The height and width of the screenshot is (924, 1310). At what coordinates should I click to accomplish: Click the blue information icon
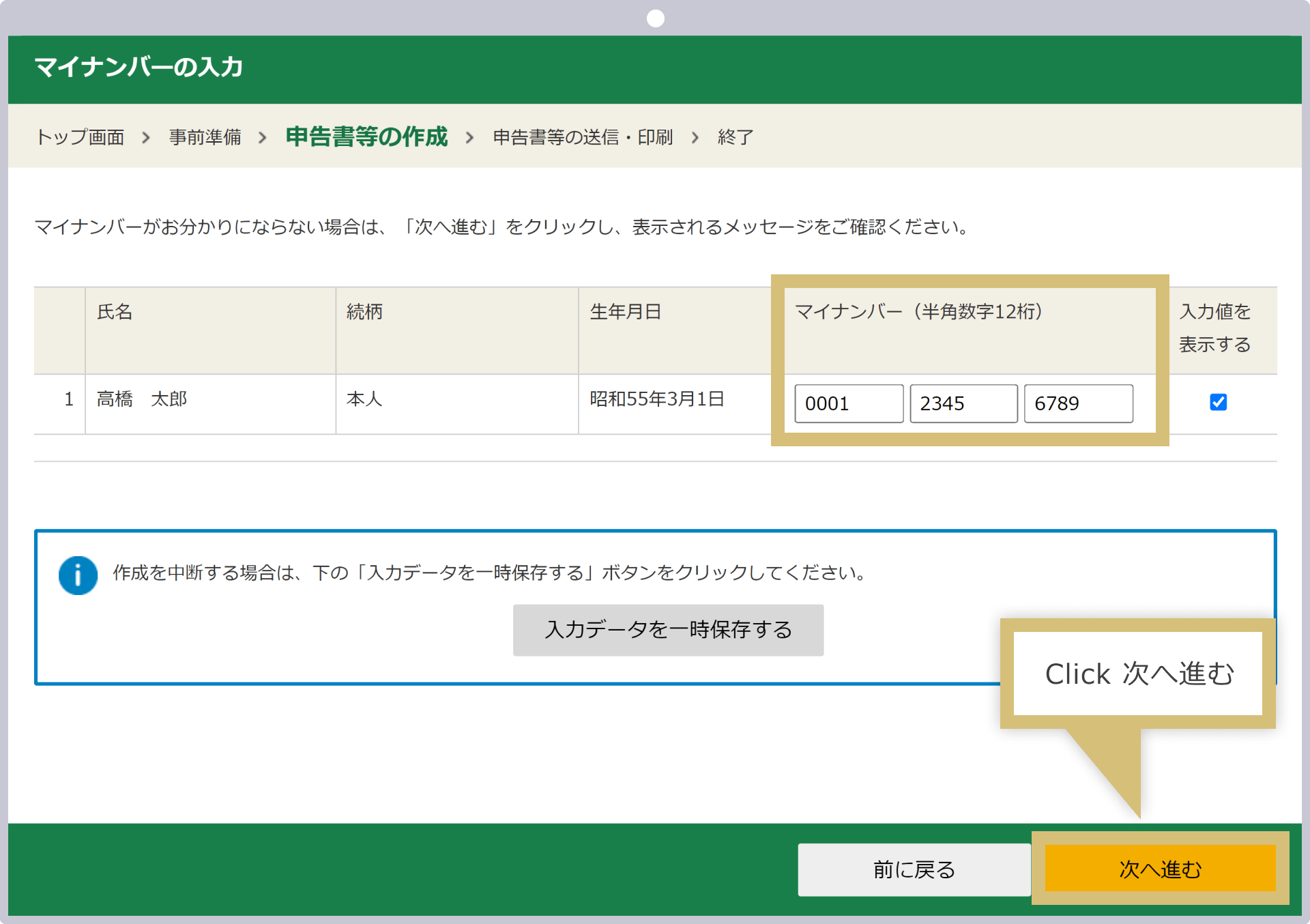tap(78, 575)
